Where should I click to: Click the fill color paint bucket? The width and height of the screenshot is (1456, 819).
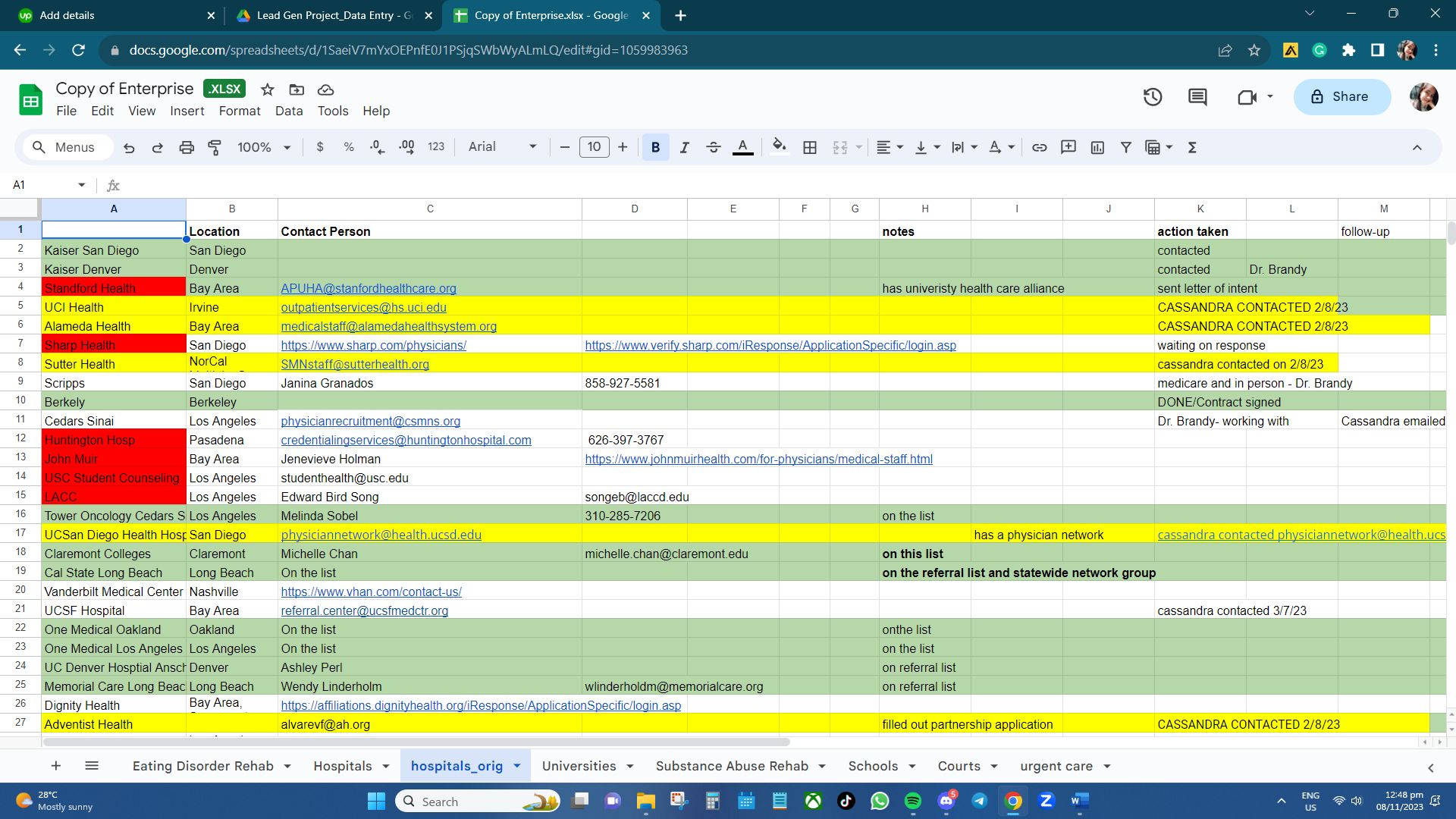[x=779, y=147]
